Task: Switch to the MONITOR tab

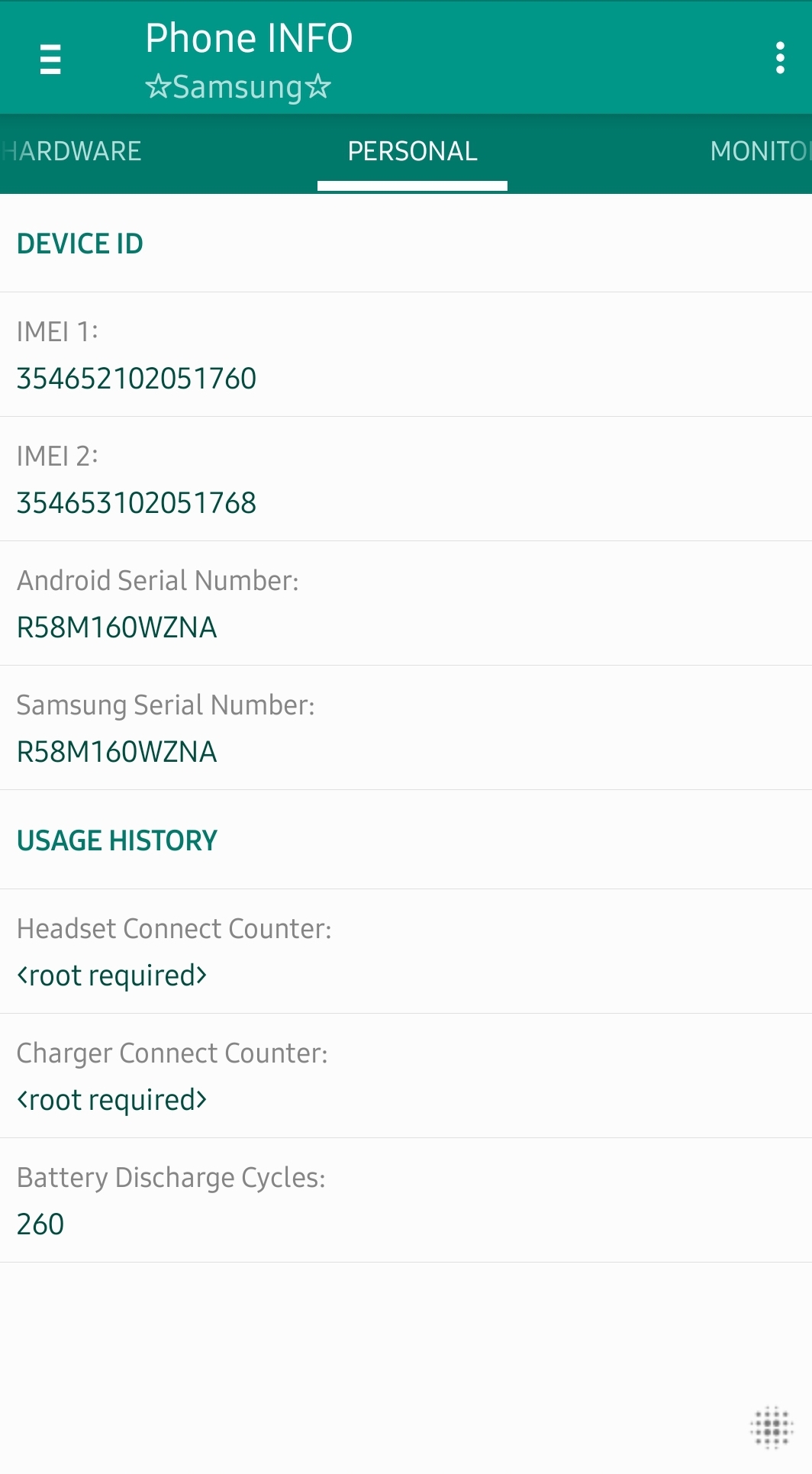Action: 759,151
